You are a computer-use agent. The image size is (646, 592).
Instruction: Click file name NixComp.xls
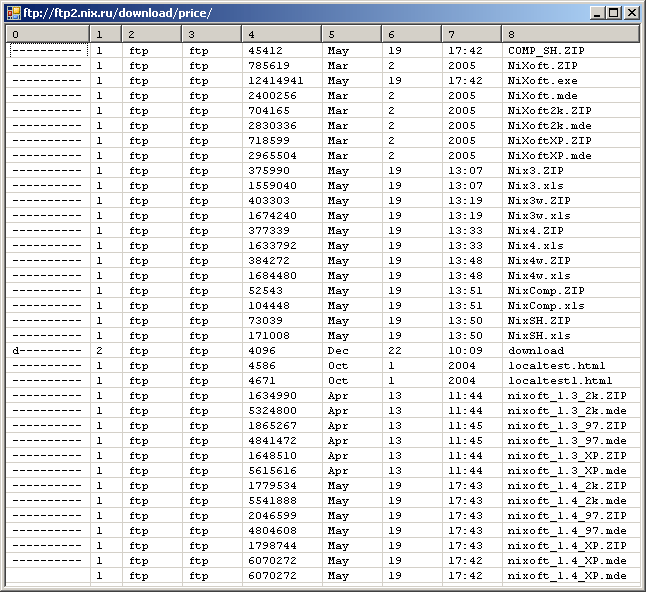[546, 306]
